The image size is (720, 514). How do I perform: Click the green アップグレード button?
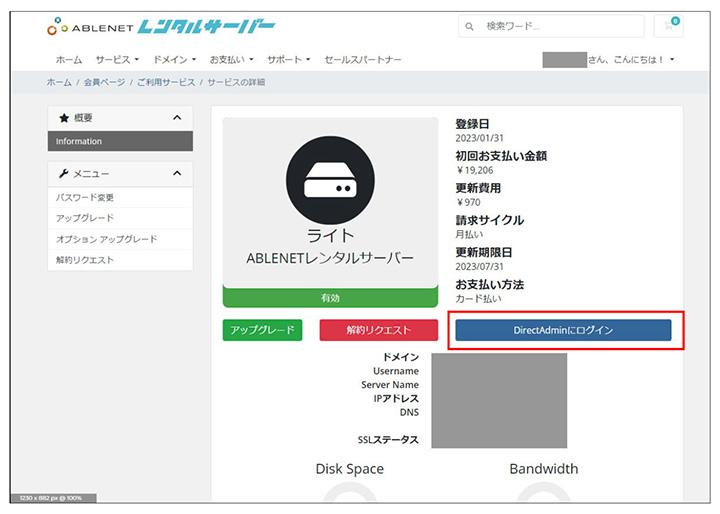click(x=262, y=330)
